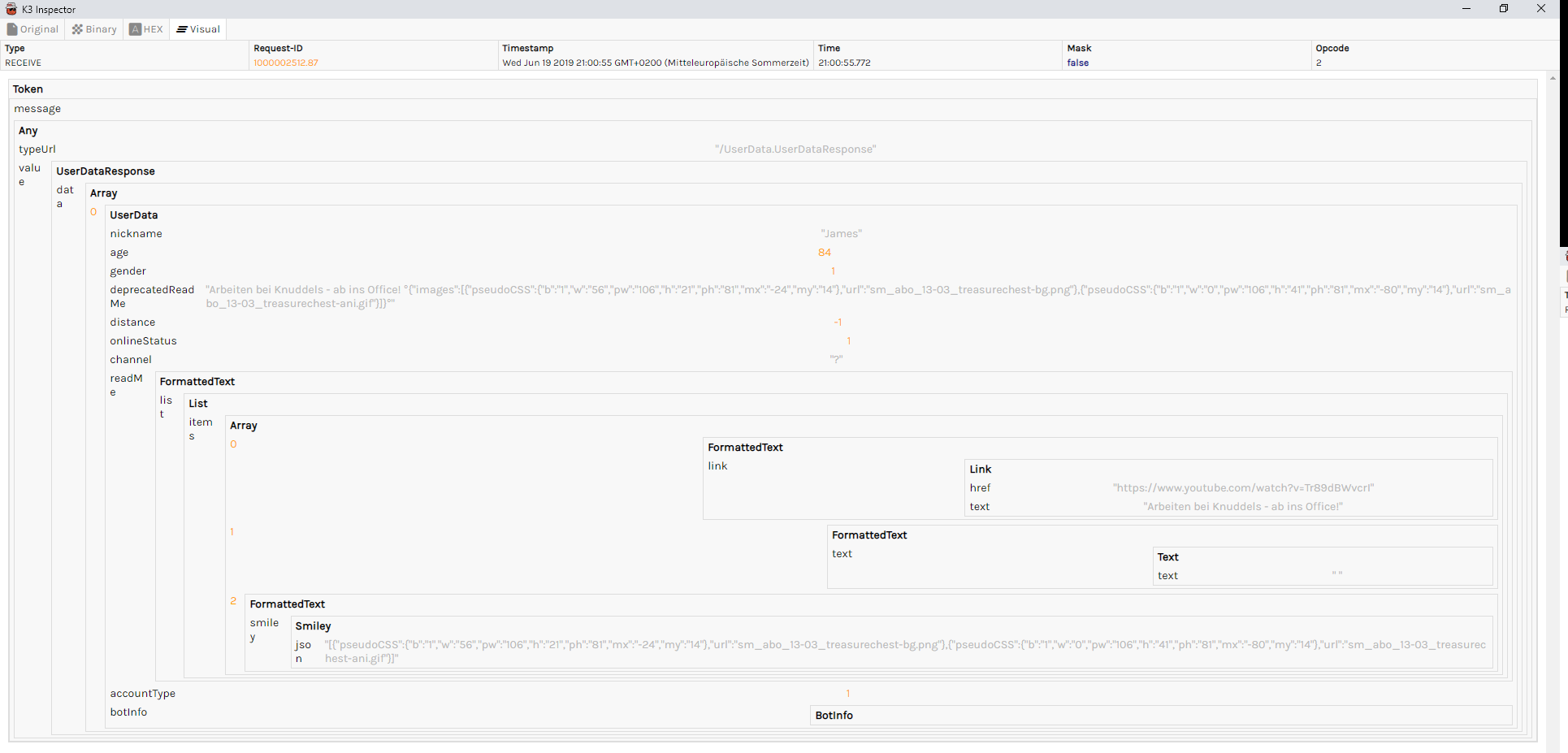Close the K3 Inspector window
Viewport: 1568px width, 753px height.
click(1541, 9)
